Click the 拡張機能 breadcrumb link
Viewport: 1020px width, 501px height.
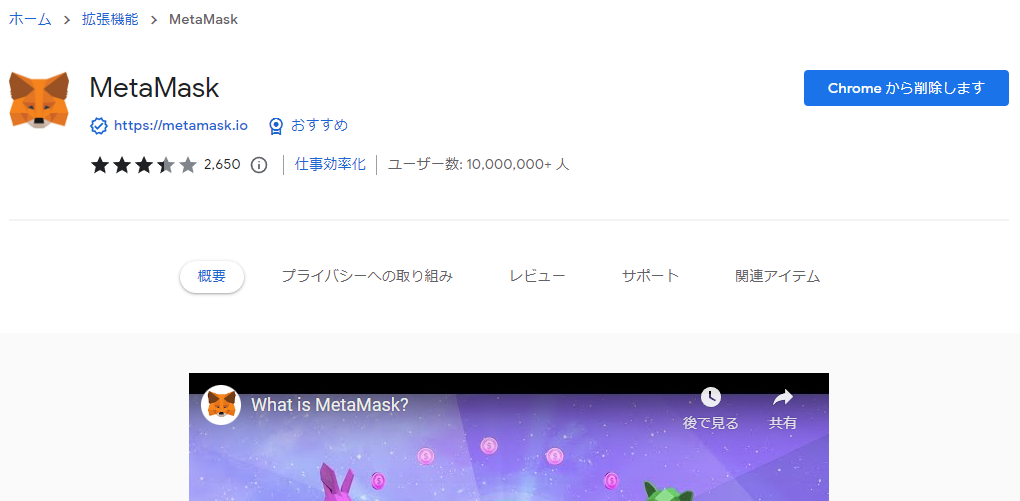(x=110, y=20)
